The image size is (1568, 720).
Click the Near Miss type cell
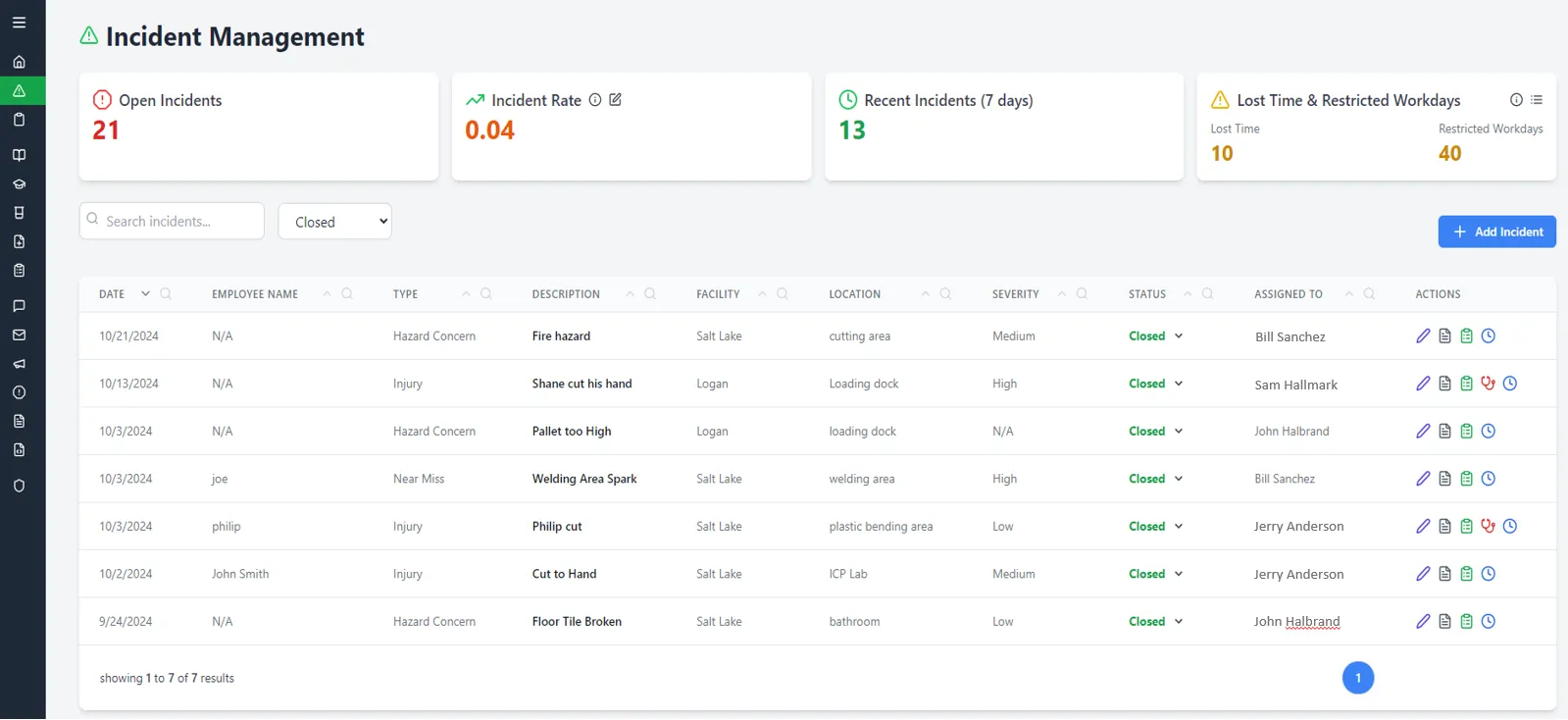419,479
